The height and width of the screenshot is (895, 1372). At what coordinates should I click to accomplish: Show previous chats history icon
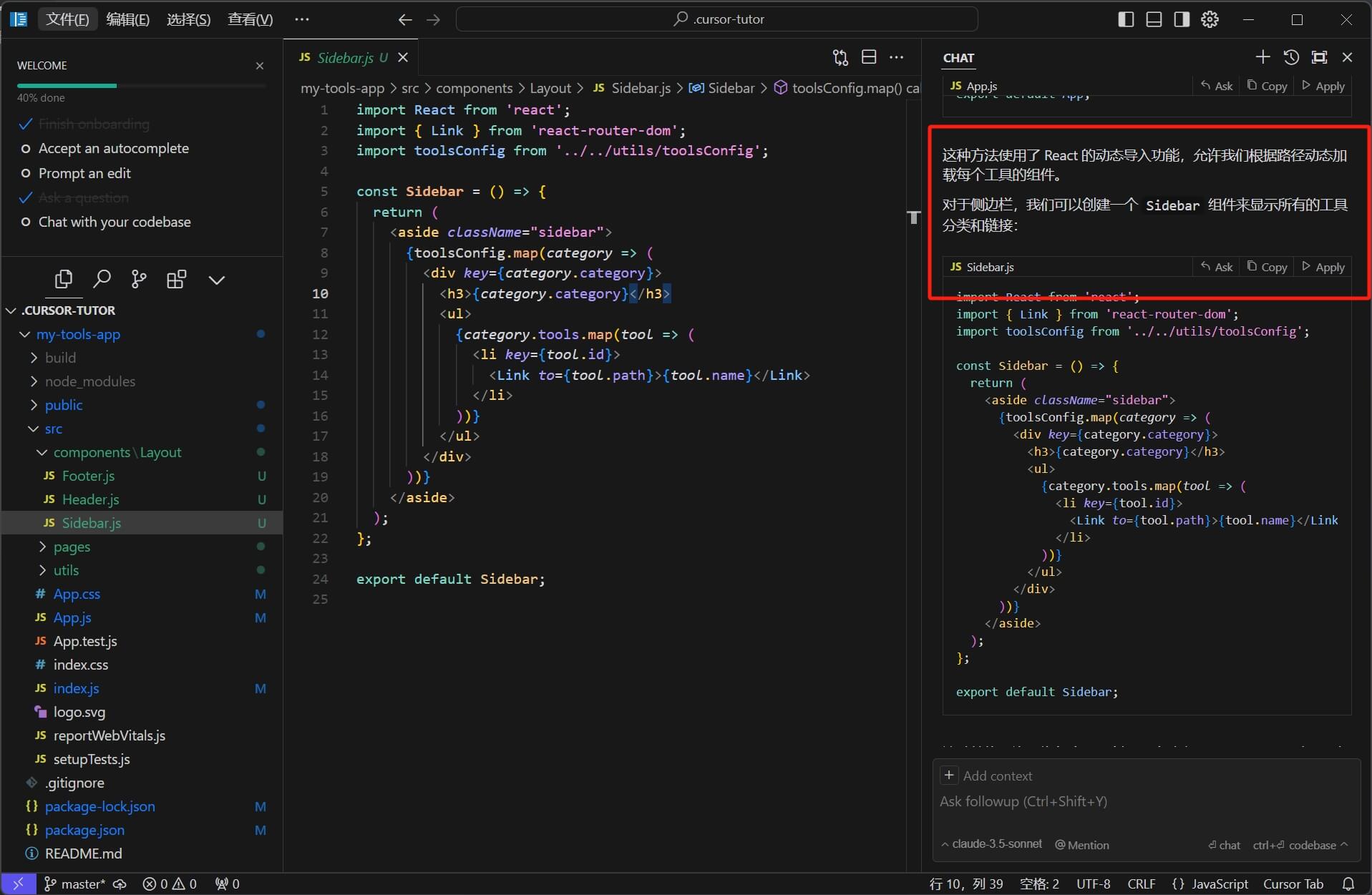click(1290, 57)
